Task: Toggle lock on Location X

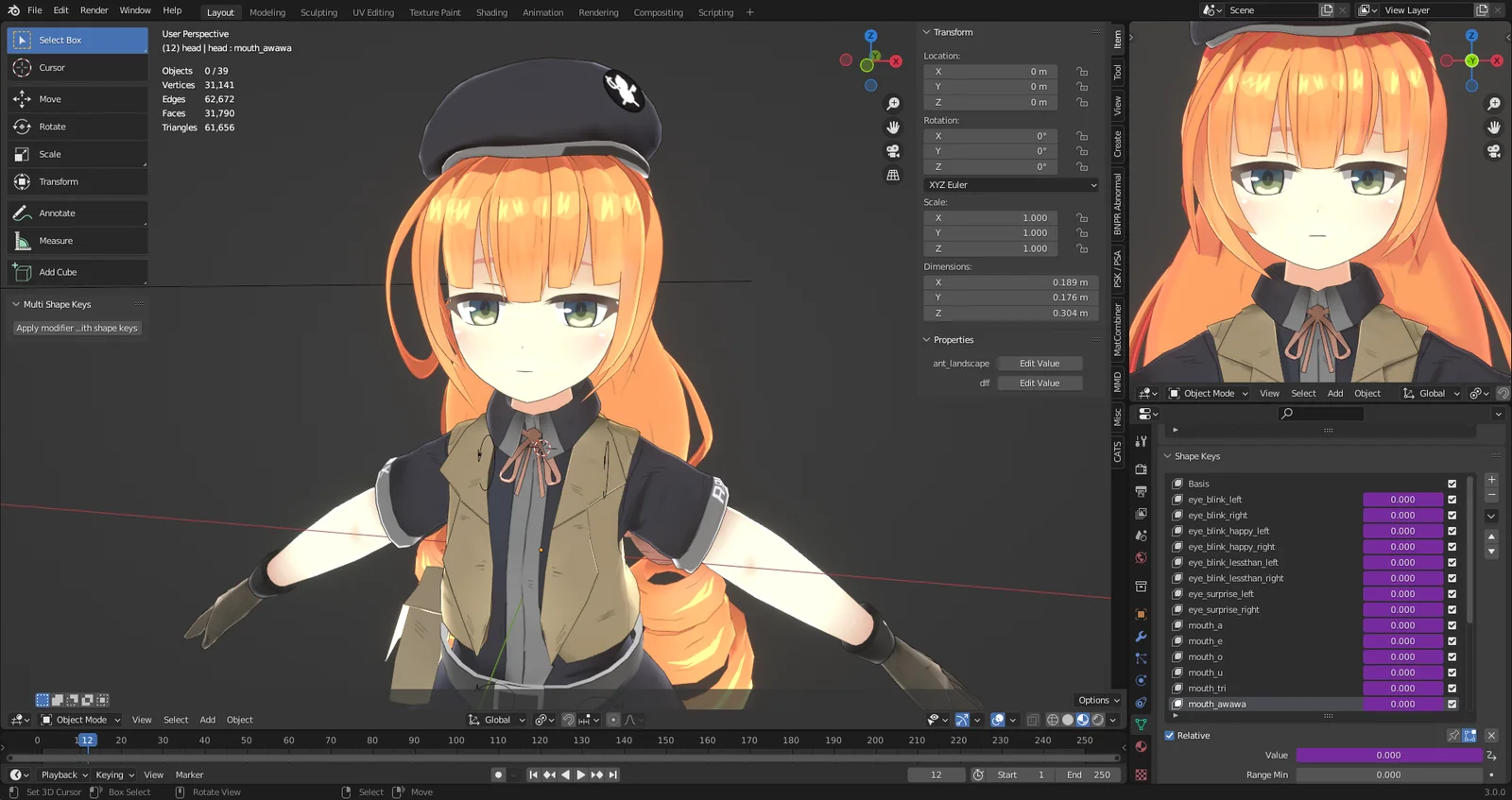Action: 1082,72
